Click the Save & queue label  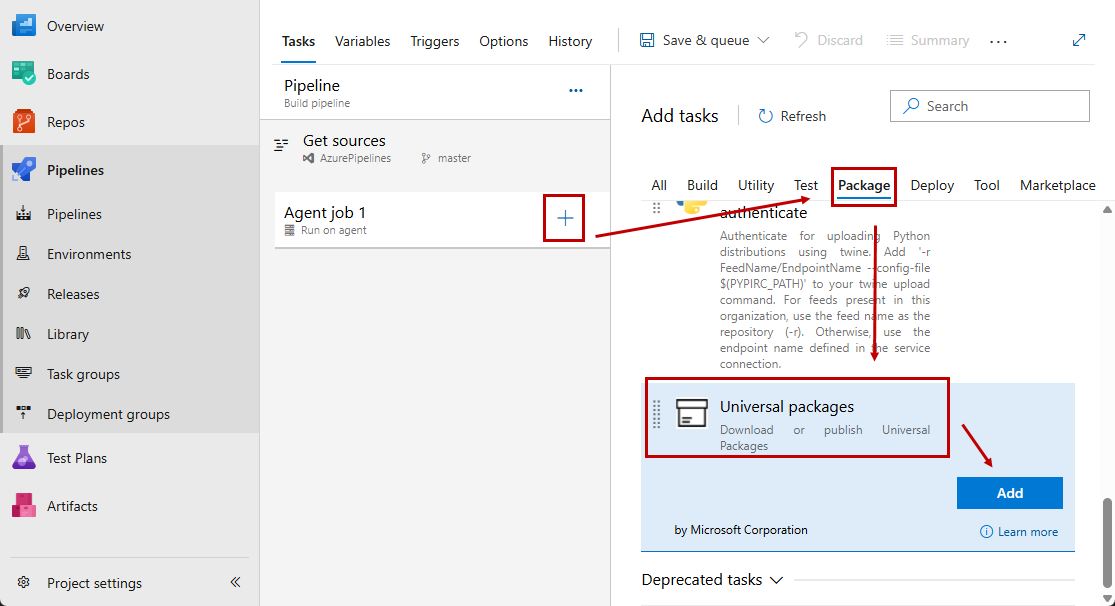705,40
